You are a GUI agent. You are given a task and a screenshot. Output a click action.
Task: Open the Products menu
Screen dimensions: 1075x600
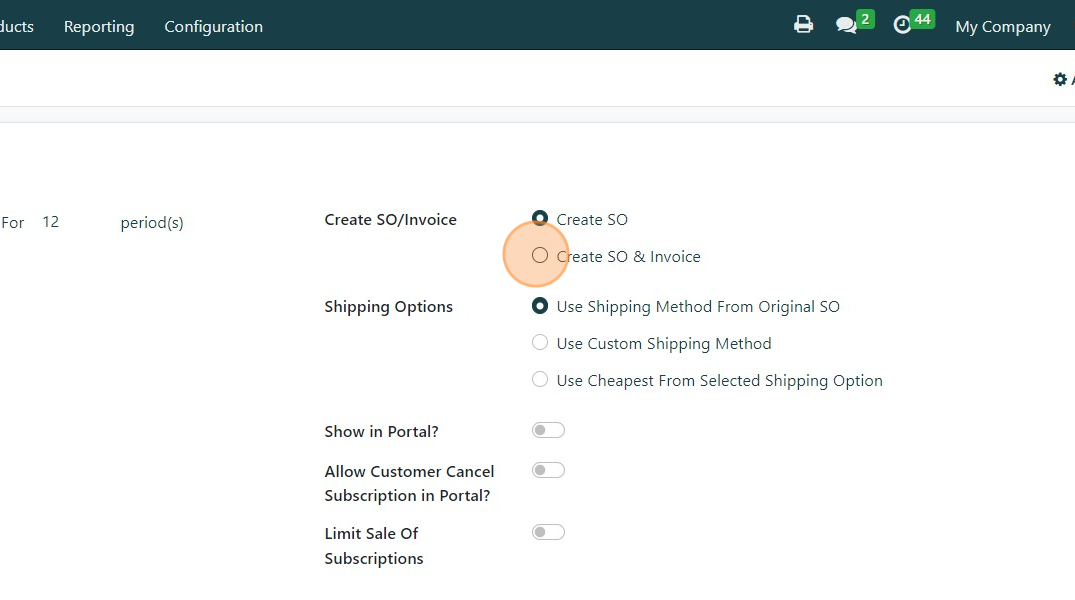(16, 27)
